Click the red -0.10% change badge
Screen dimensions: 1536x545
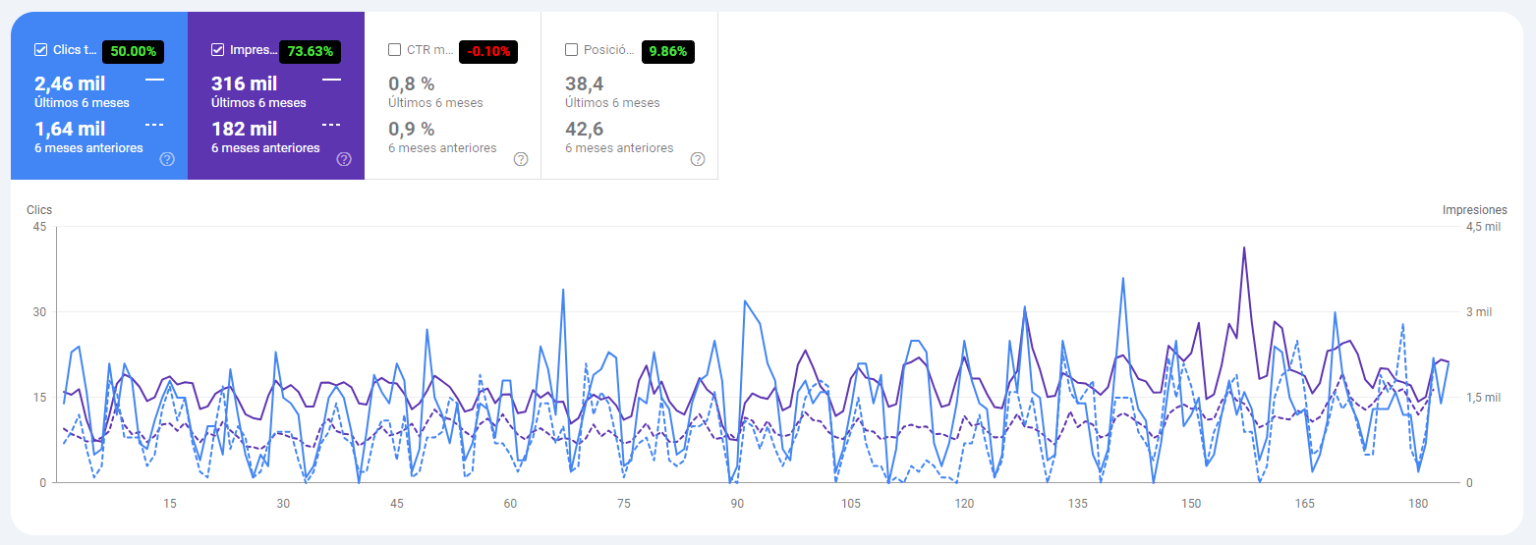pos(488,52)
